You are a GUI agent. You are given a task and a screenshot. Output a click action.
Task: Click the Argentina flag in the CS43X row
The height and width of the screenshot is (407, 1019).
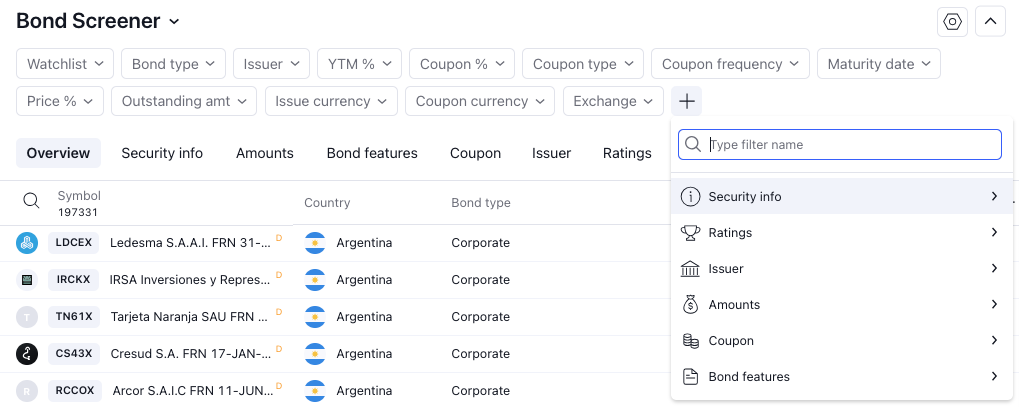point(315,354)
